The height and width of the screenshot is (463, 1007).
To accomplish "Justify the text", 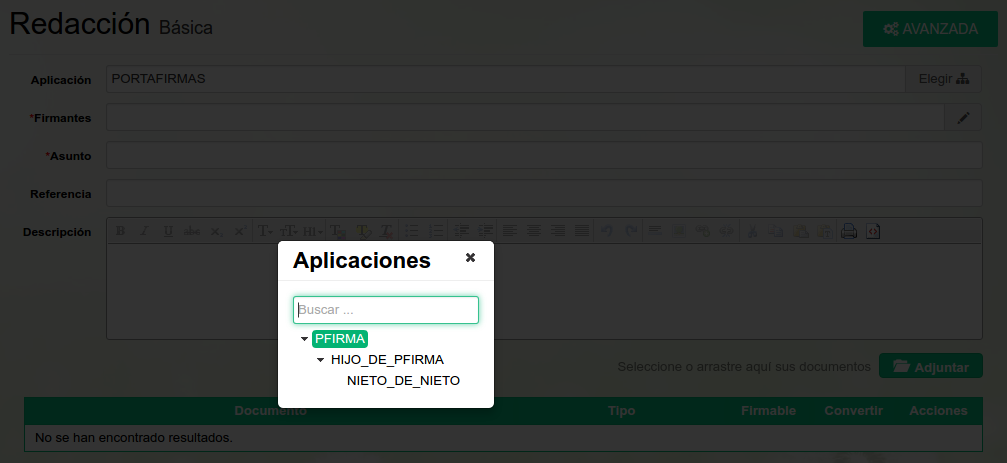I will pos(582,231).
